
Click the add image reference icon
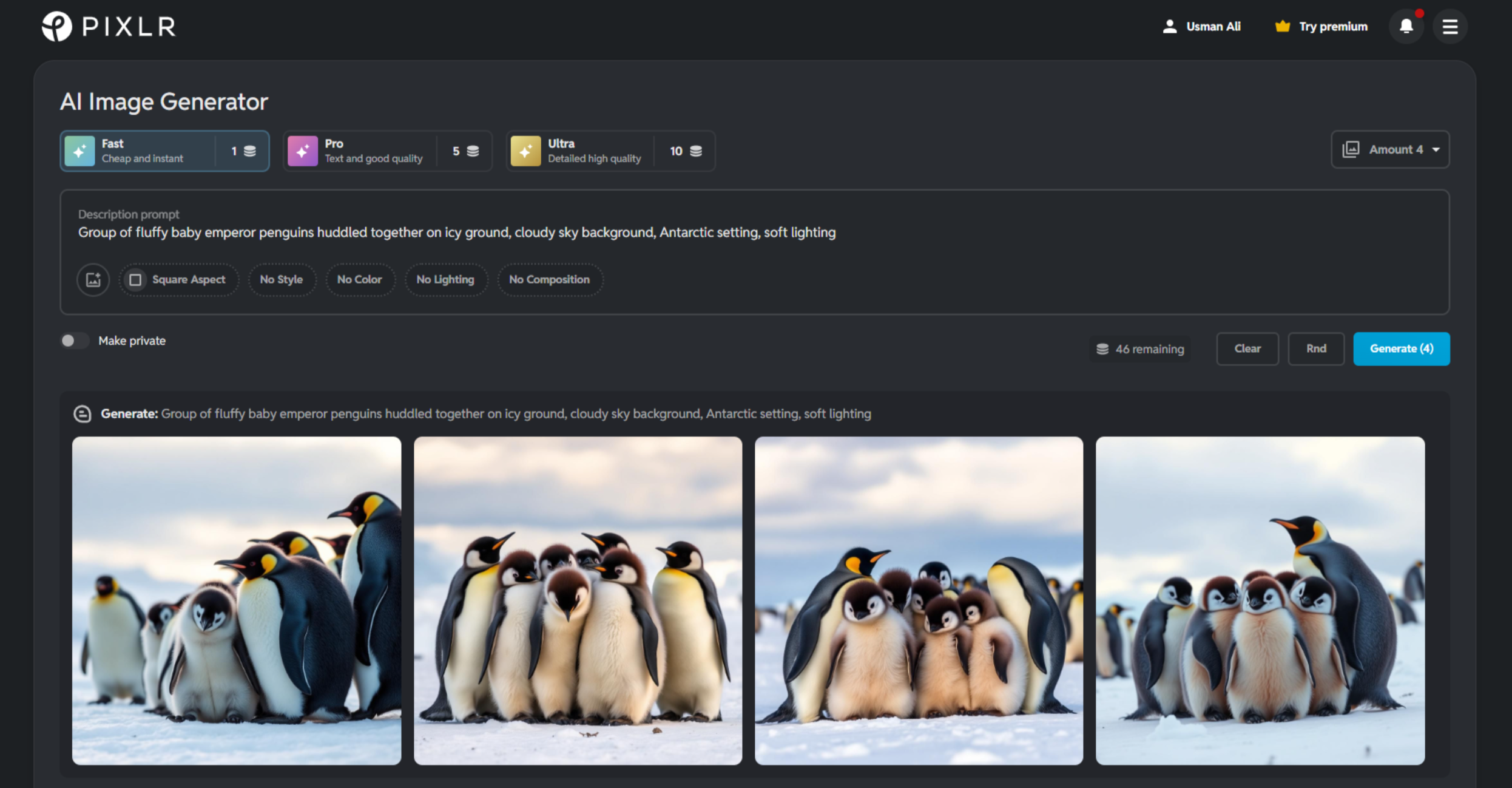[x=93, y=280]
